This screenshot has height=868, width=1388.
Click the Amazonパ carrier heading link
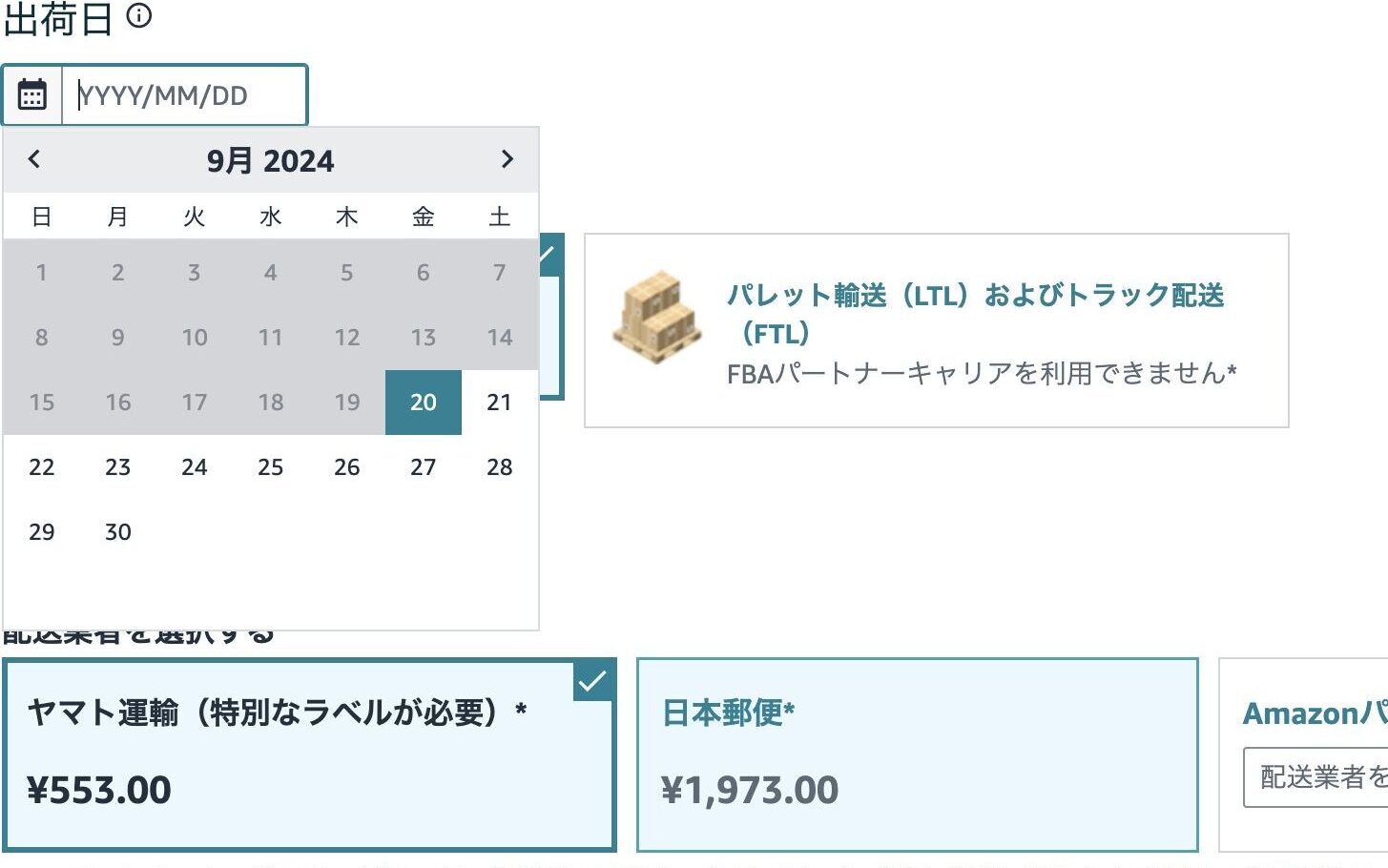[1315, 713]
